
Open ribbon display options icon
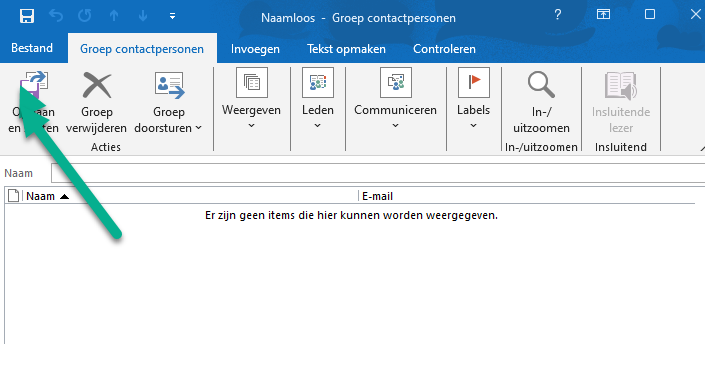[603, 14]
